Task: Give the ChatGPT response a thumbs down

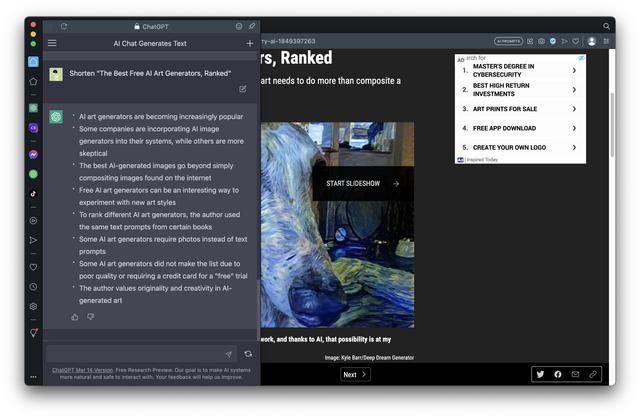Action: pos(91,317)
